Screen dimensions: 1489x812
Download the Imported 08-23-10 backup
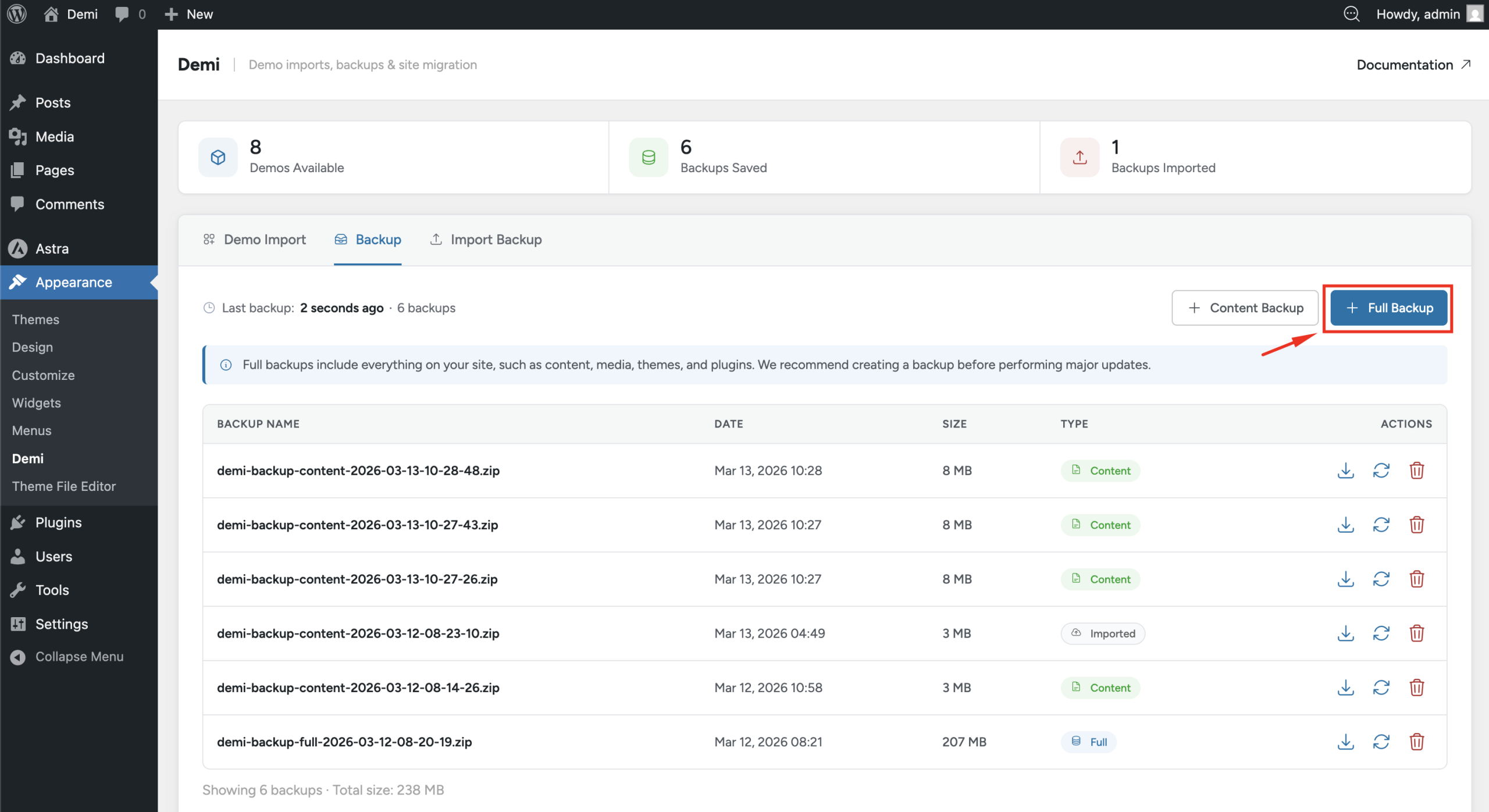click(1345, 633)
